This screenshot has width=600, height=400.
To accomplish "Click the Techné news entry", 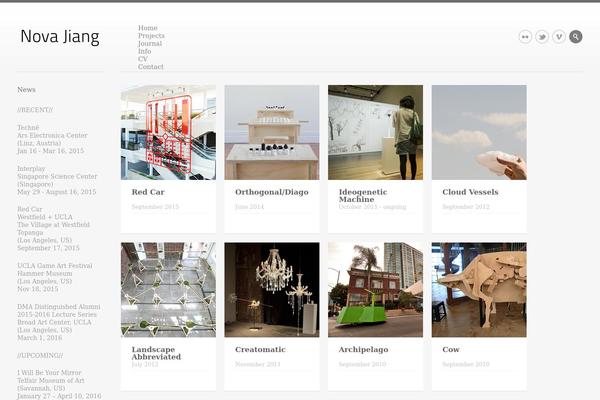I will tap(28, 127).
